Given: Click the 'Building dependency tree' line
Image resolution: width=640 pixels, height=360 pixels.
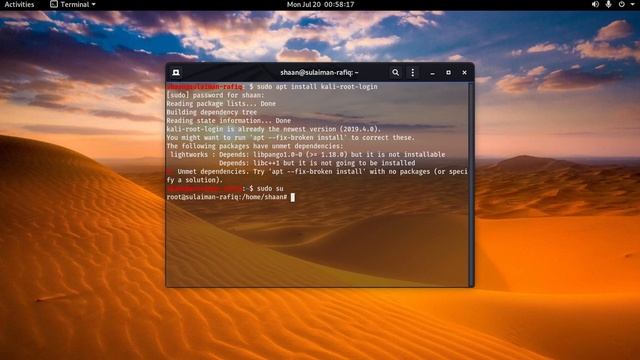Looking at the screenshot, I should (x=212, y=112).
